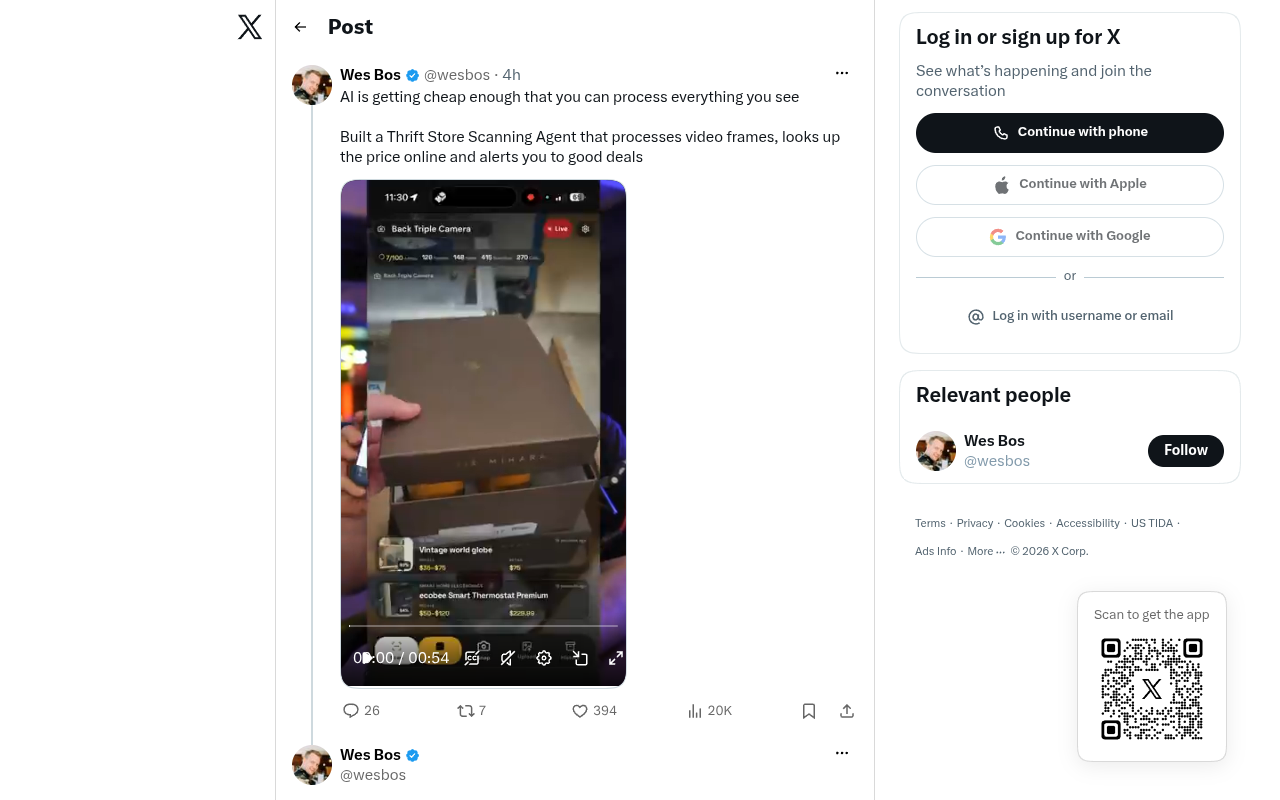Open the three-dot menu on the second Wes Bos post
Image resolution: width=1280 pixels, height=800 pixels.
842,753
